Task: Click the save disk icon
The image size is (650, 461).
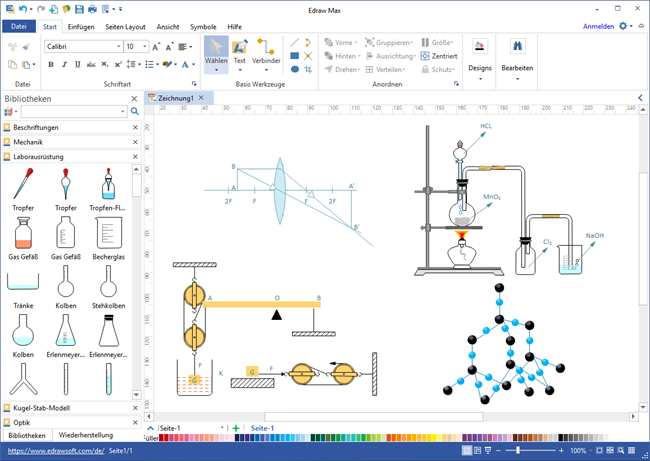Action: [79, 9]
